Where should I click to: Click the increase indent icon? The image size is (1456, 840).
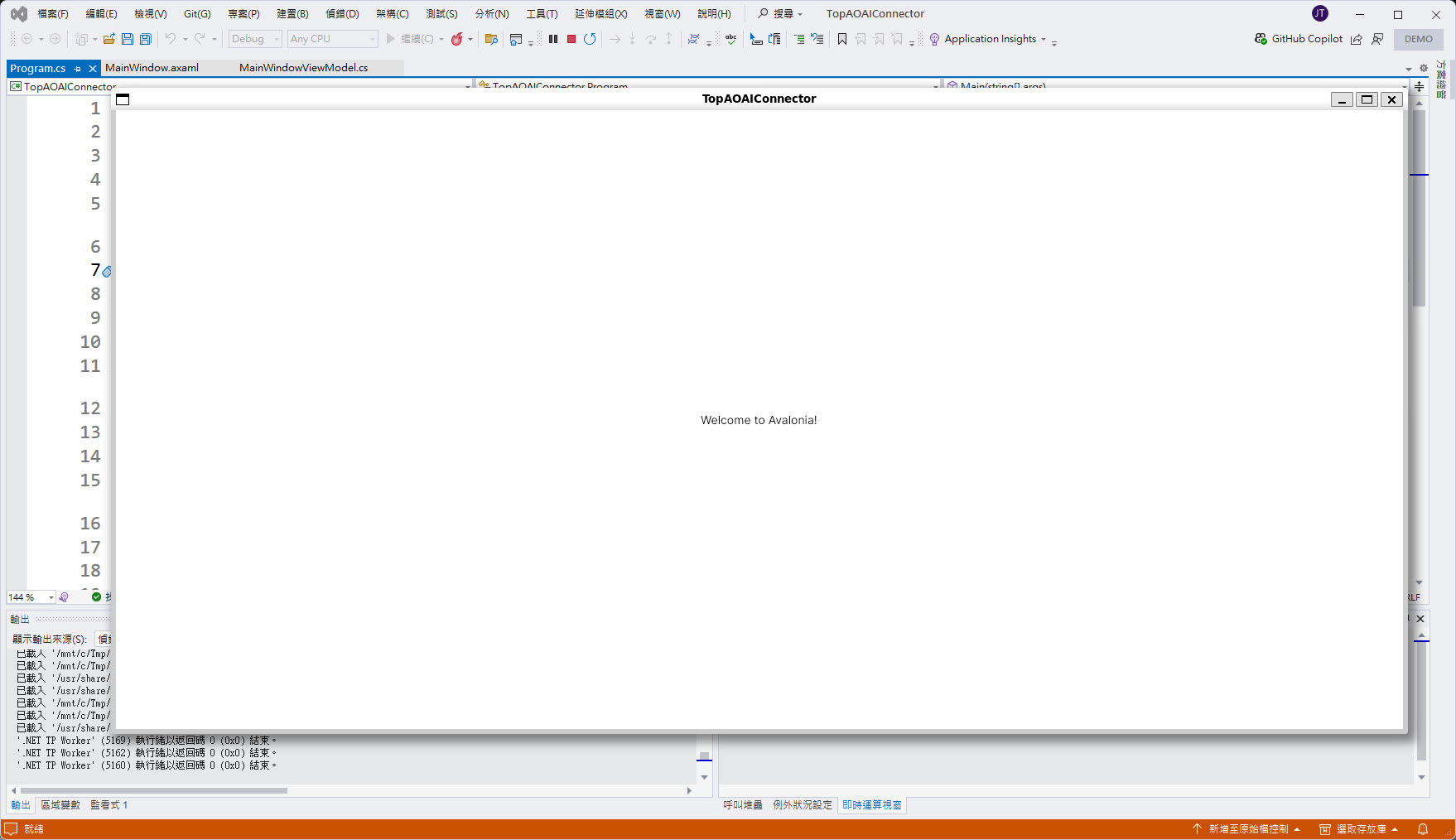coord(799,39)
